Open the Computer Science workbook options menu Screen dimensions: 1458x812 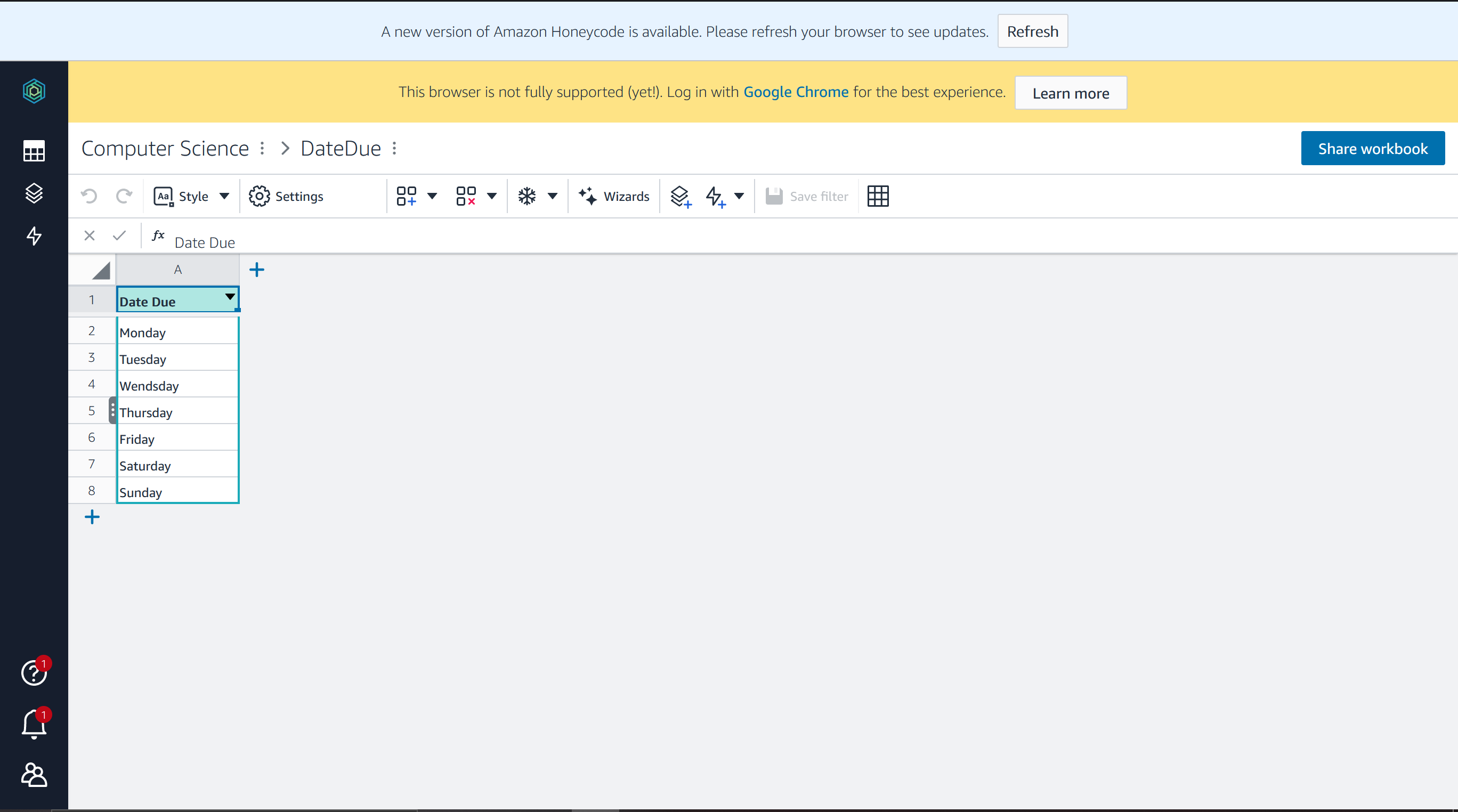pos(262,148)
